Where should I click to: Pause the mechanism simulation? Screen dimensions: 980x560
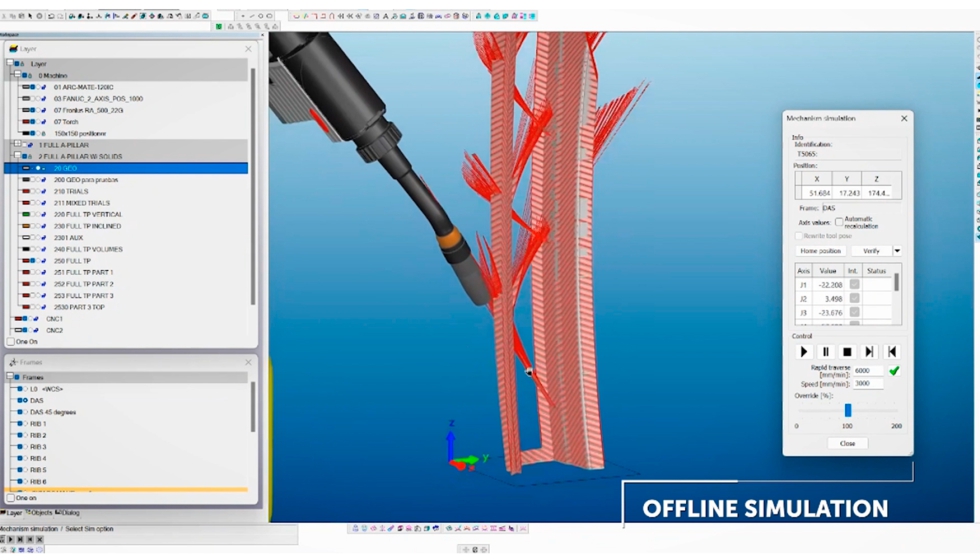pos(826,352)
